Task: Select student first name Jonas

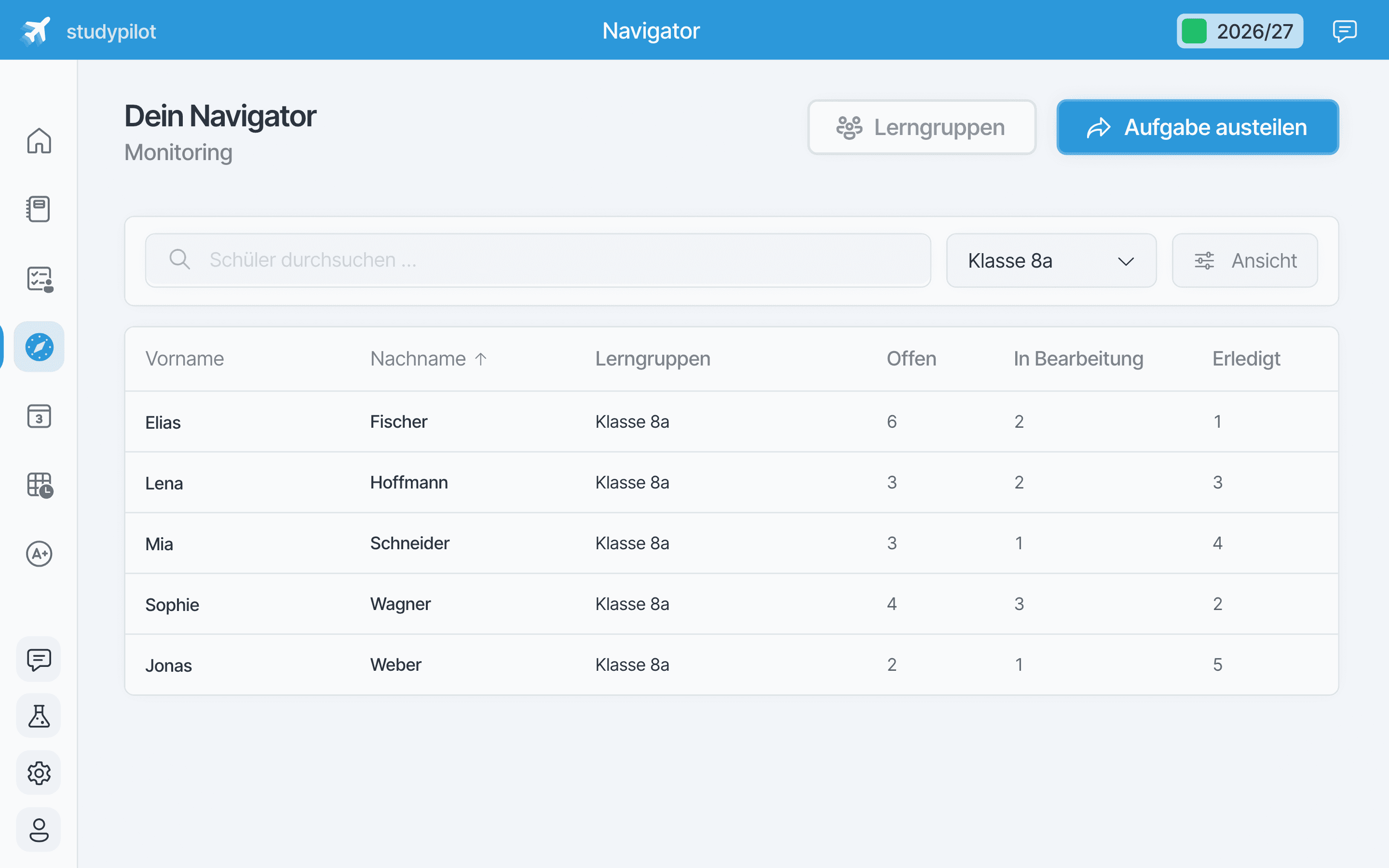Action: (168, 666)
